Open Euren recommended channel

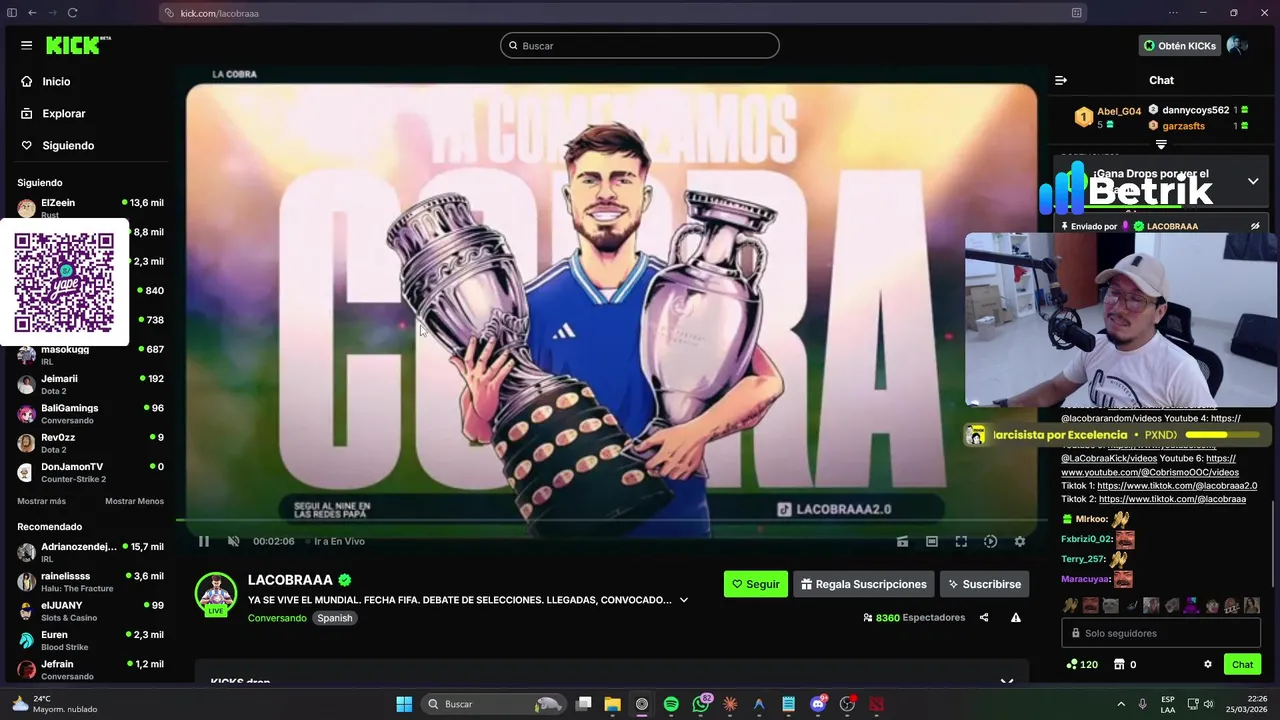90,640
